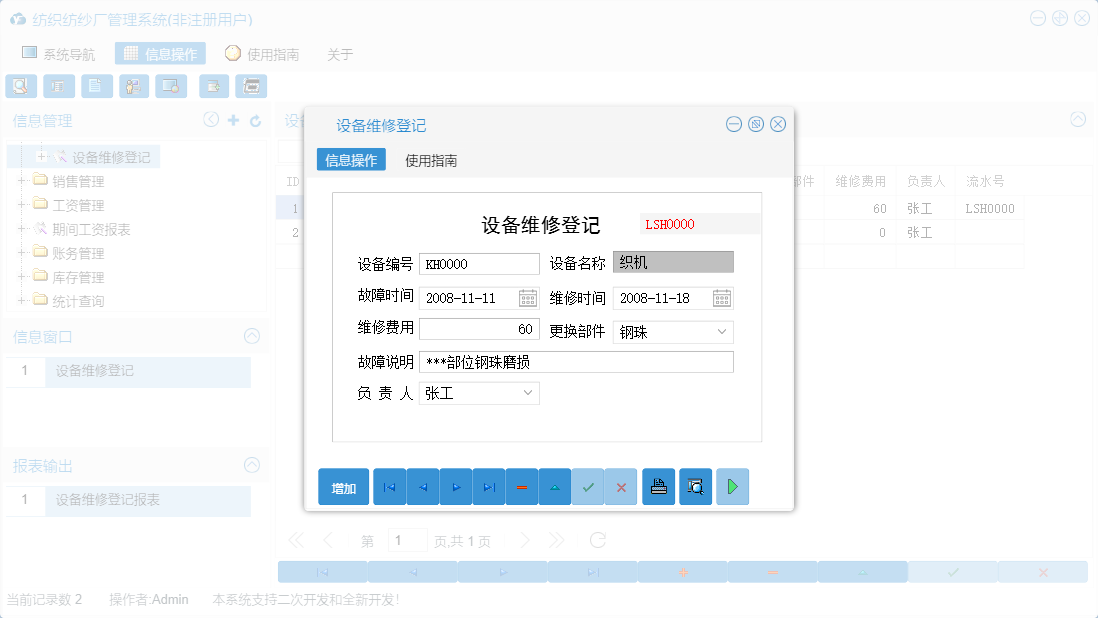1098x618 pixels.
Task: Select the first record navigation icon
Action: [x=389, y=486]
